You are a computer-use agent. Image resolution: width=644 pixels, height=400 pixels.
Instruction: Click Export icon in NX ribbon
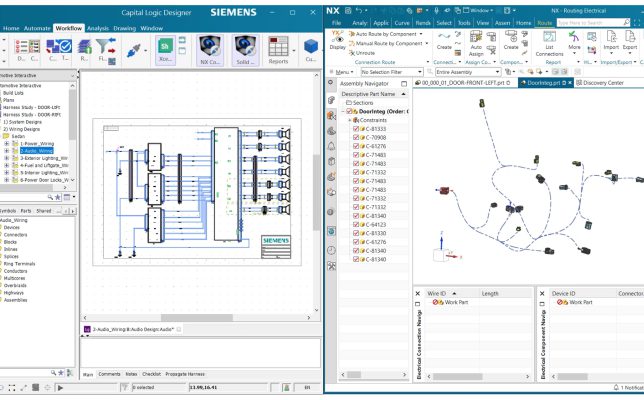[630, 40]
